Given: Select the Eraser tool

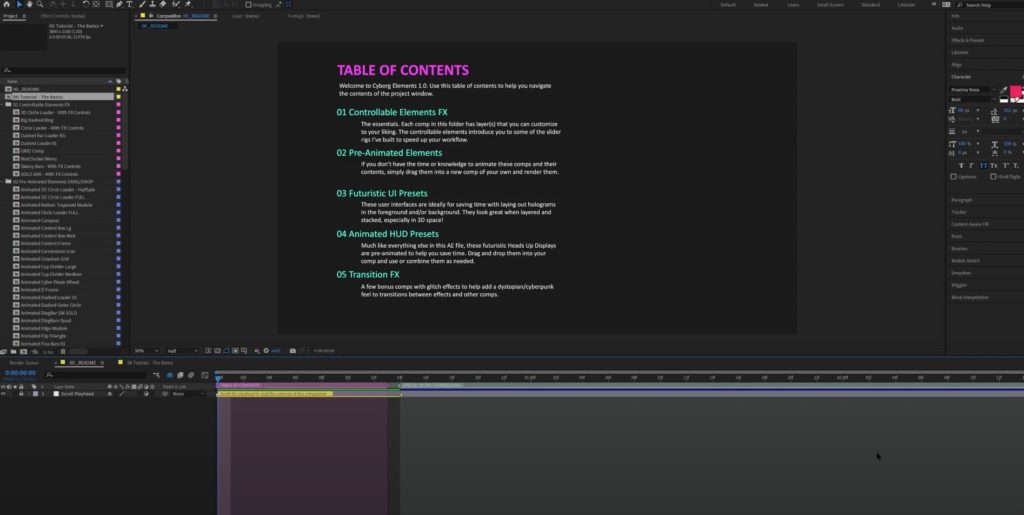Looking at the screenshot, I should [163, 5].
